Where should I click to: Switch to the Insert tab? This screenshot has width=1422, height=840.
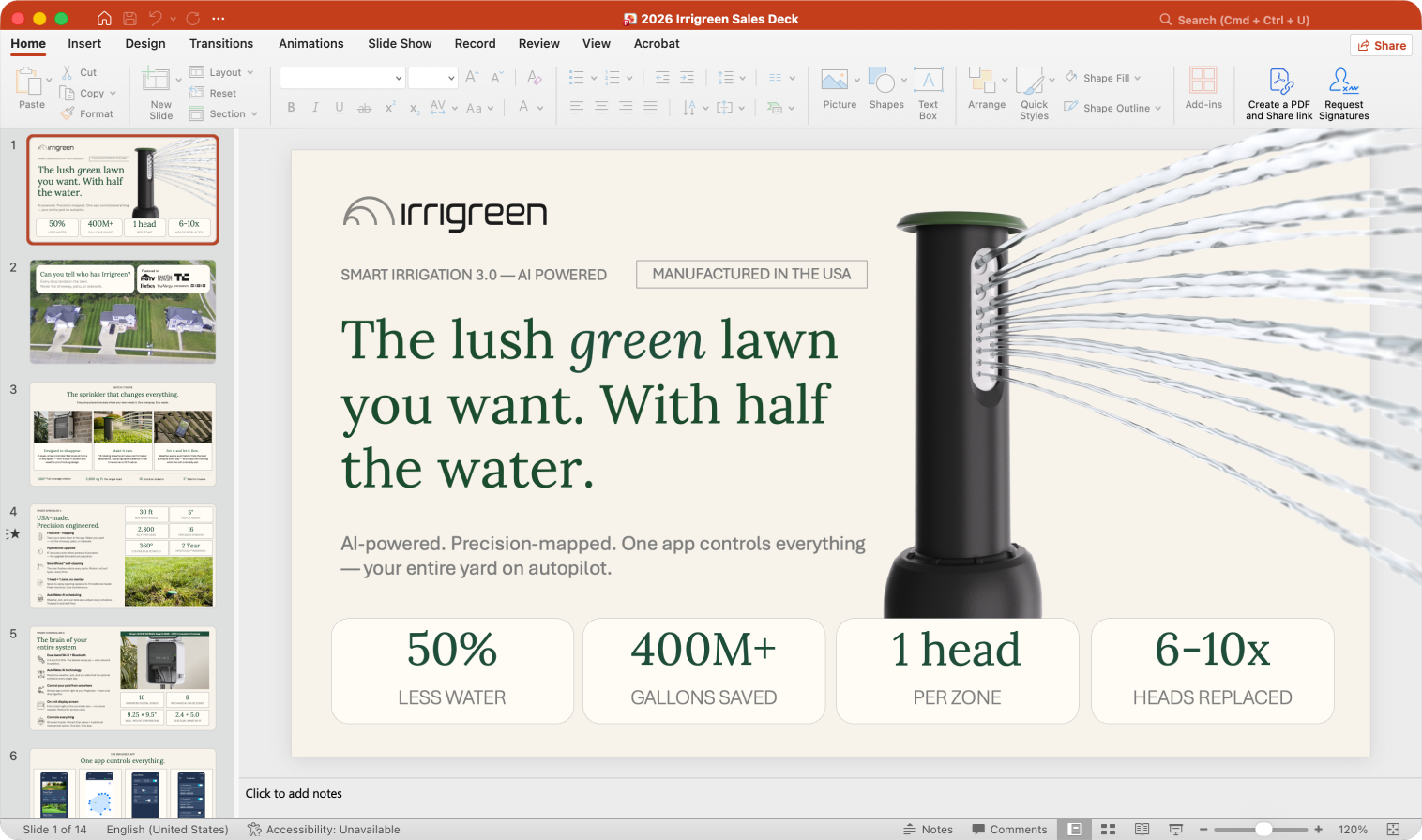(x=84, y=43)
